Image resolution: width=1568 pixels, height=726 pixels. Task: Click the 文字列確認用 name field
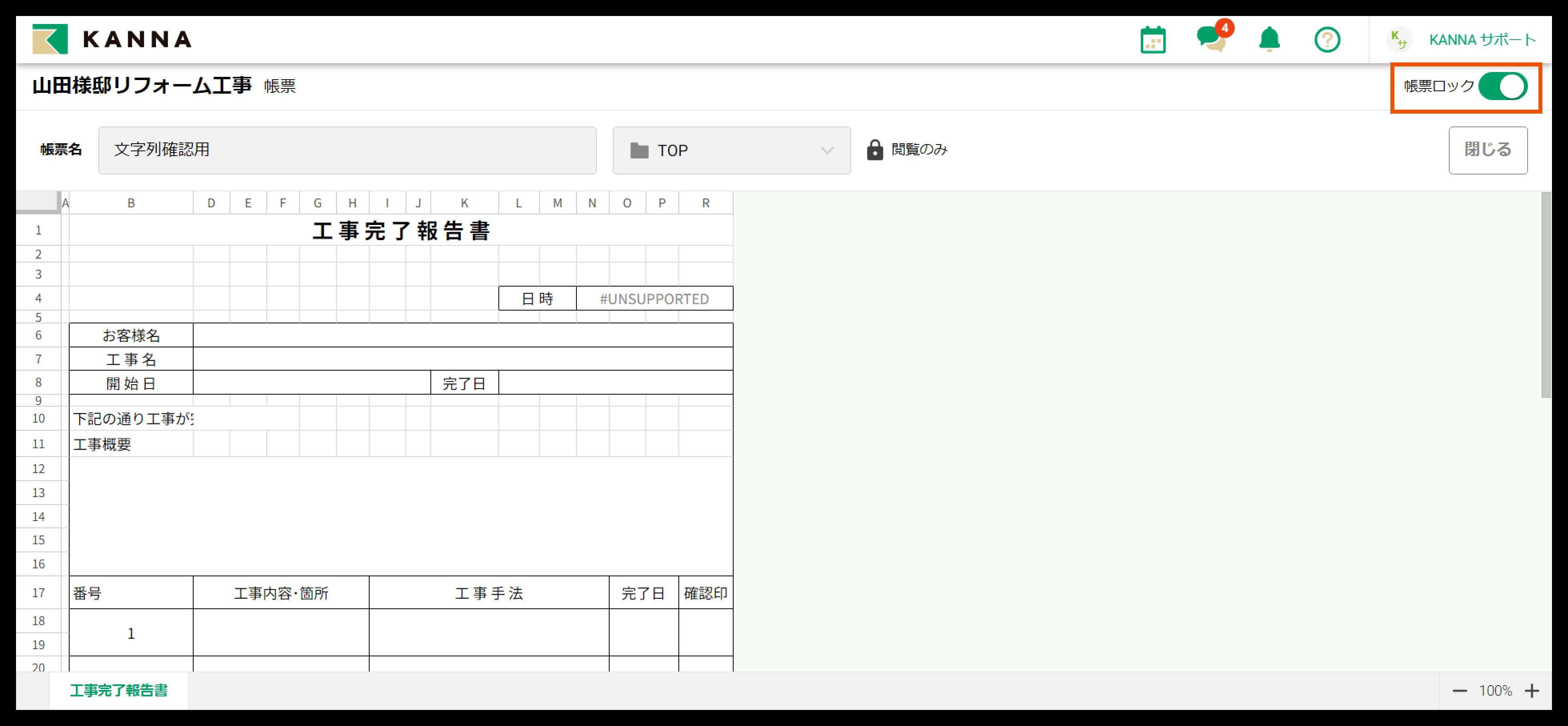click(x=347, y=150)
